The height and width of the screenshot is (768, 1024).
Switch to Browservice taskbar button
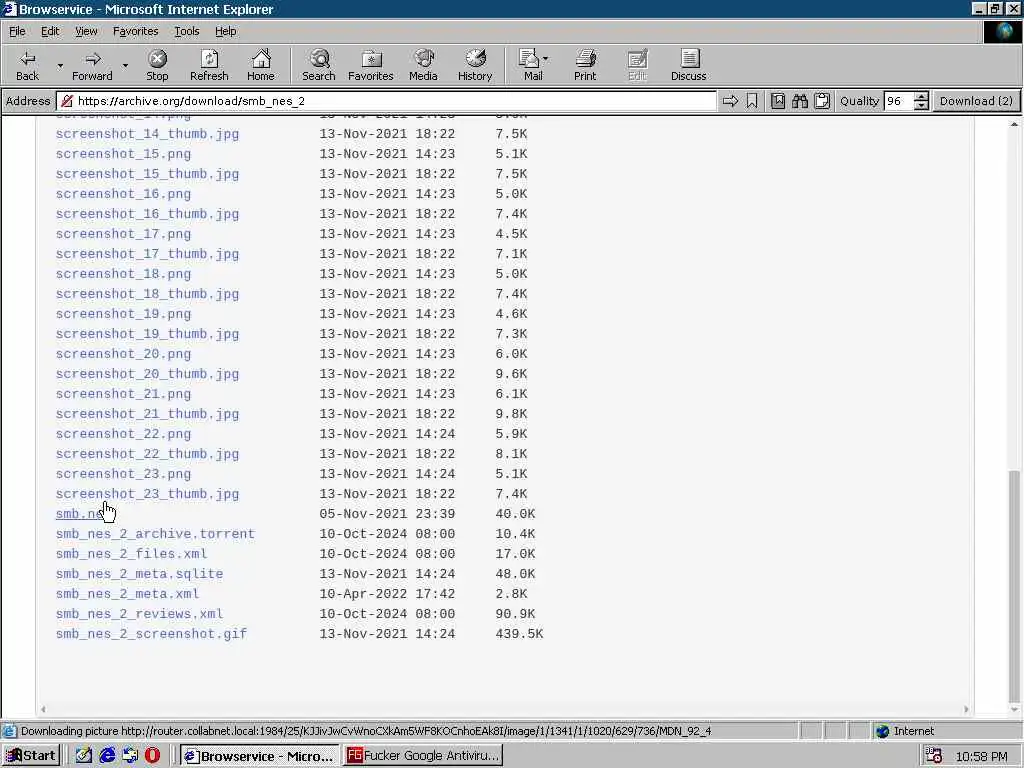[259, 756]
